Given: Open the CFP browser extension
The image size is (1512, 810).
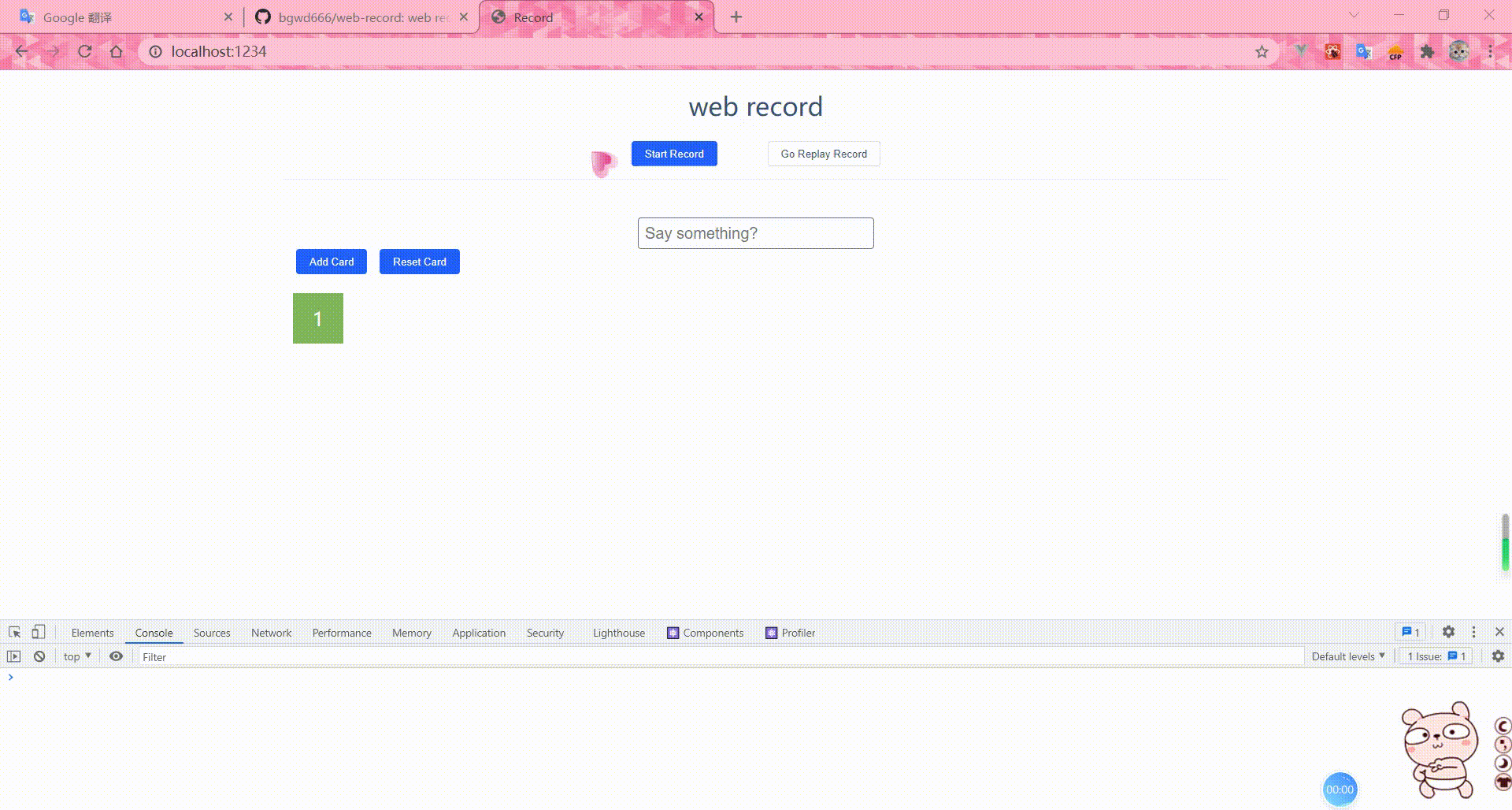Looking at the screenshot, I should pyautogui.click(x=1395, y=50).
